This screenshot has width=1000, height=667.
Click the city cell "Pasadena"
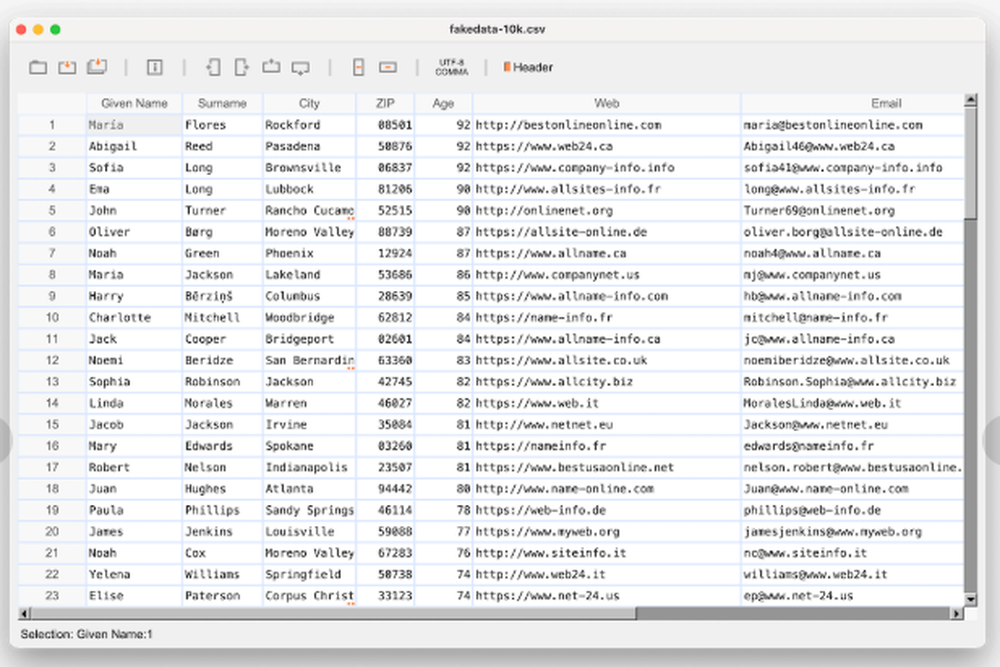click(x=309, y=146)
